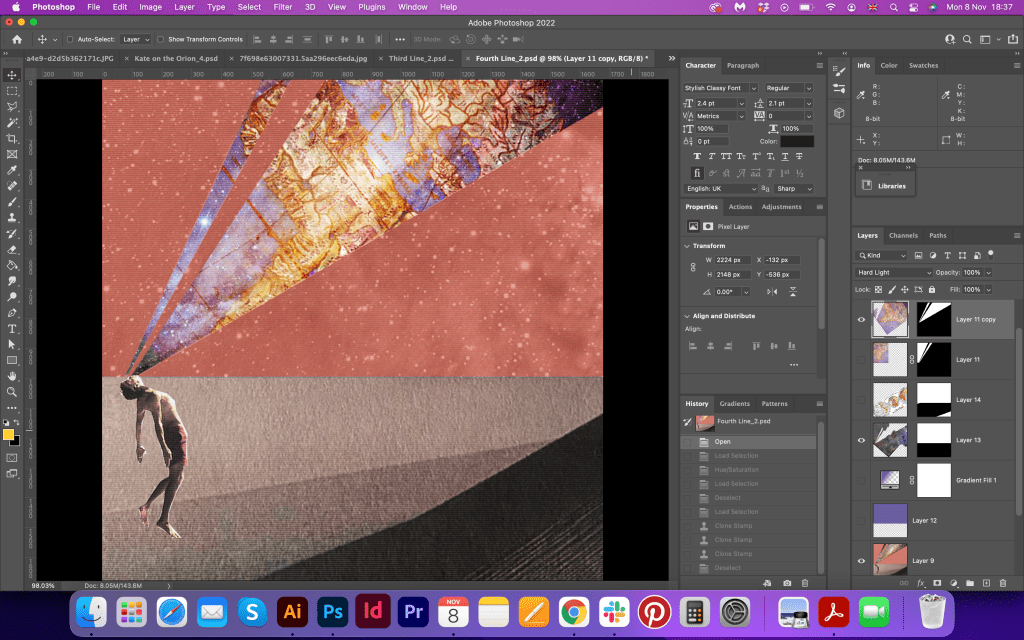Add layer style via fx icon
This screenshot has height=640, width=1024.
920,582
